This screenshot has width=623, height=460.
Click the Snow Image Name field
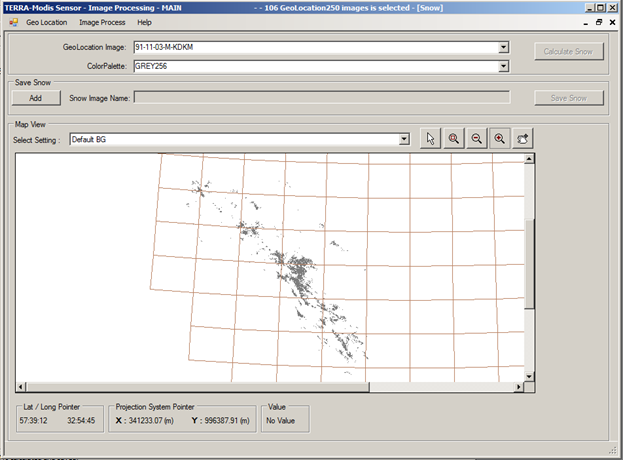coord(321,98)
